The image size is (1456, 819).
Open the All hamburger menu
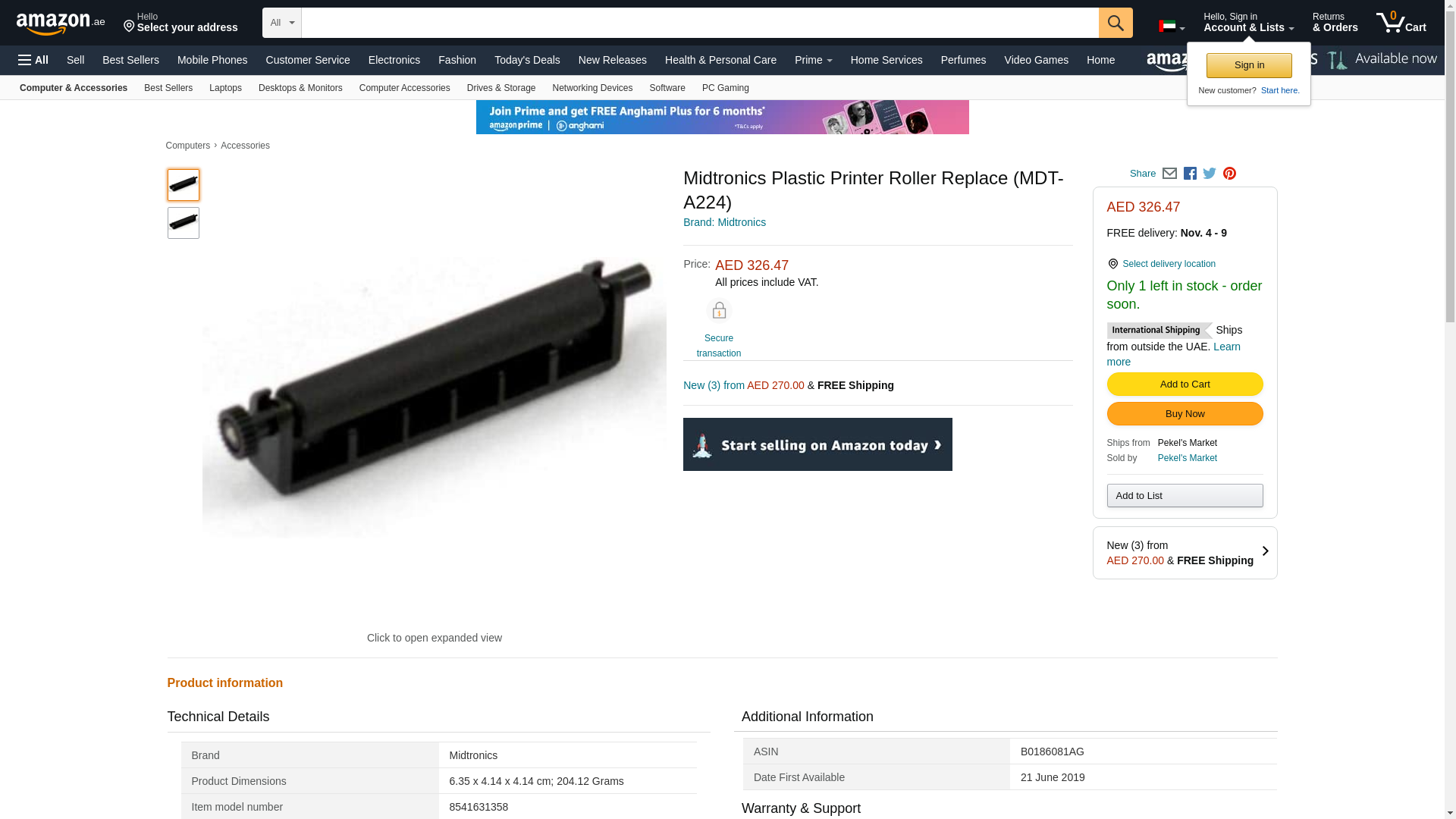click(x=33, y=60)
